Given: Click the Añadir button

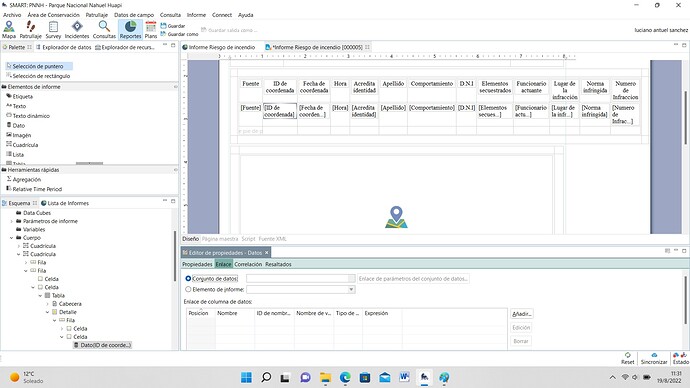Looking at the screenshot, I should (521, 314).
